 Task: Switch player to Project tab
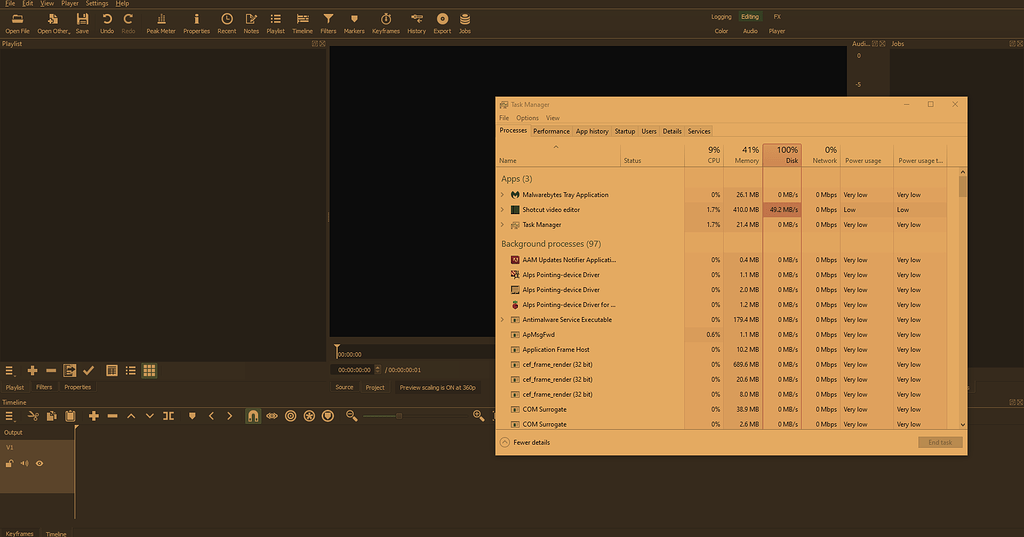coord(375,387)
